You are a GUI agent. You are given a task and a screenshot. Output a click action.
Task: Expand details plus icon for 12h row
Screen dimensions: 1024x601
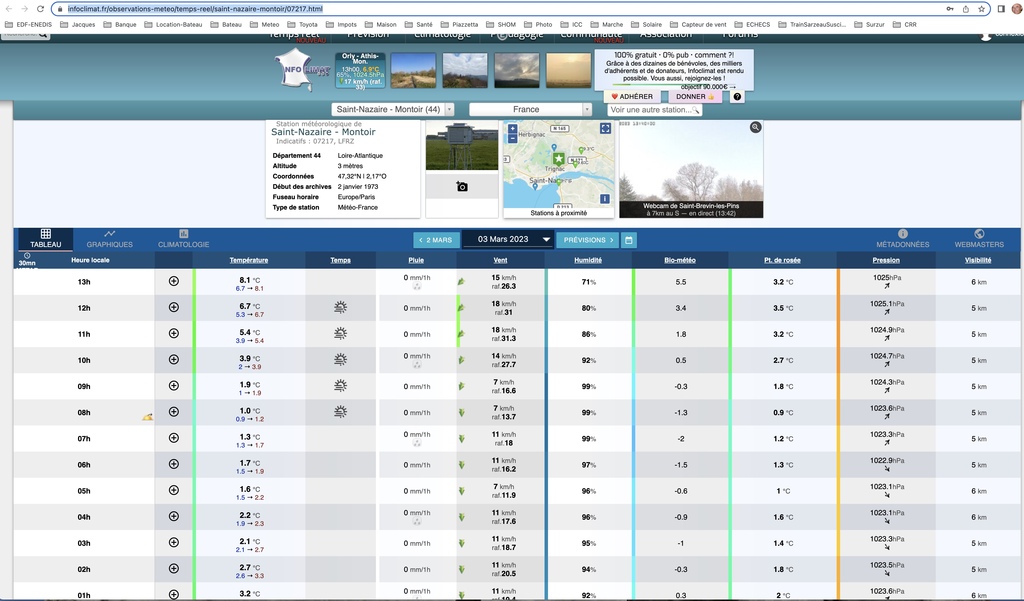pos(174,307)
